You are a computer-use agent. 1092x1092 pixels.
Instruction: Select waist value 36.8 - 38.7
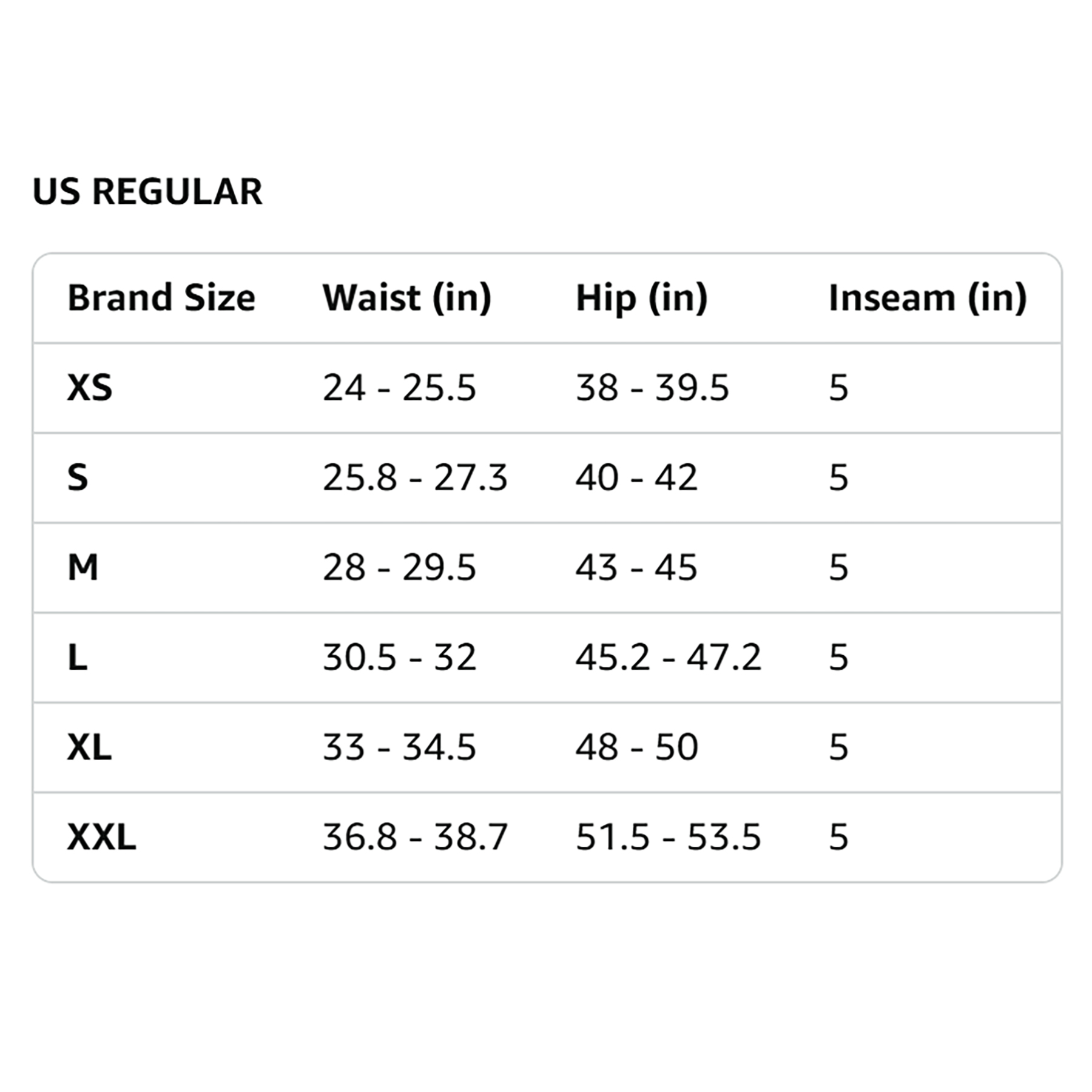[415, 837]
